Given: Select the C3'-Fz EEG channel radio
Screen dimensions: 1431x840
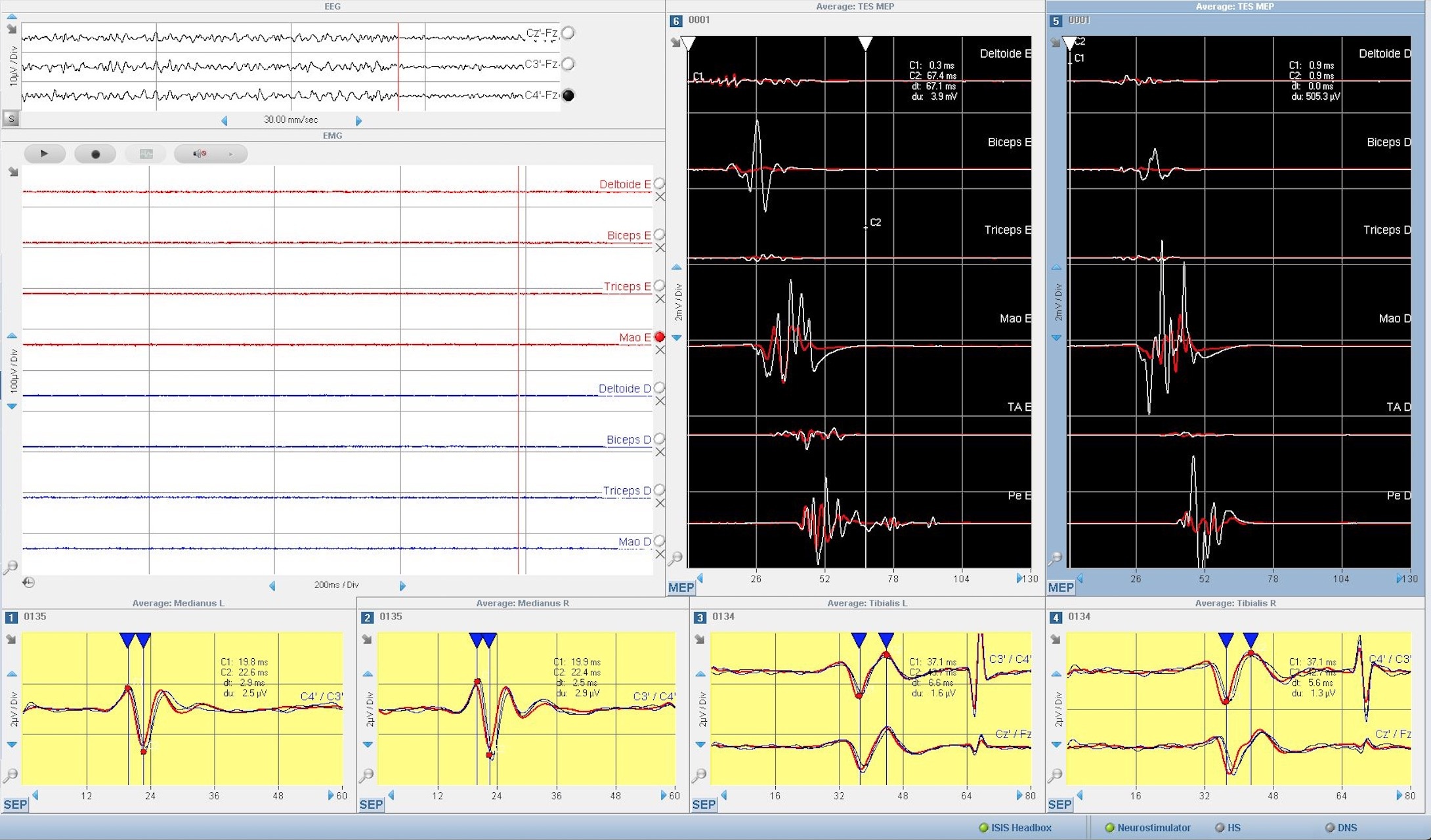Looking at the screenshot, I should tap(568, 64).
